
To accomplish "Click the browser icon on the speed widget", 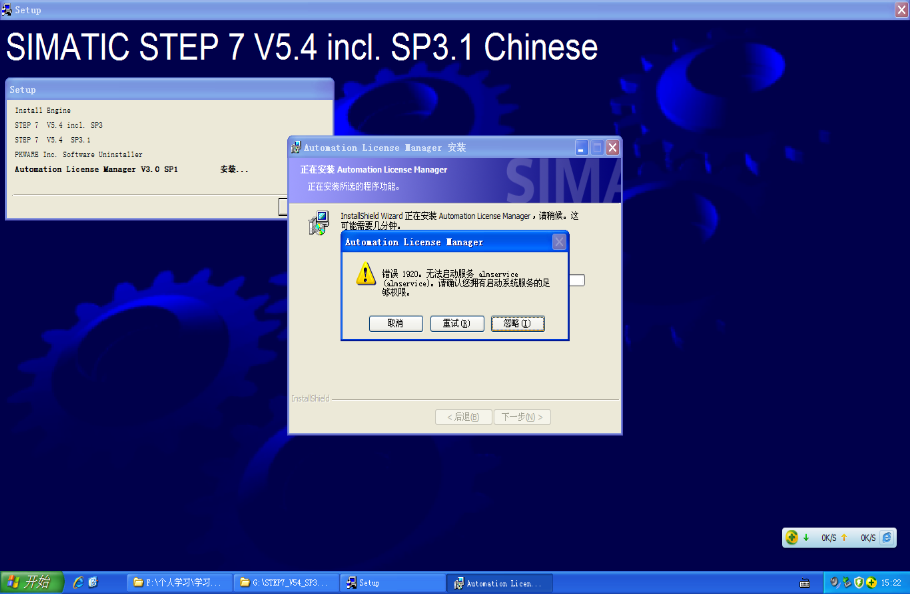I will click(887, 537).
